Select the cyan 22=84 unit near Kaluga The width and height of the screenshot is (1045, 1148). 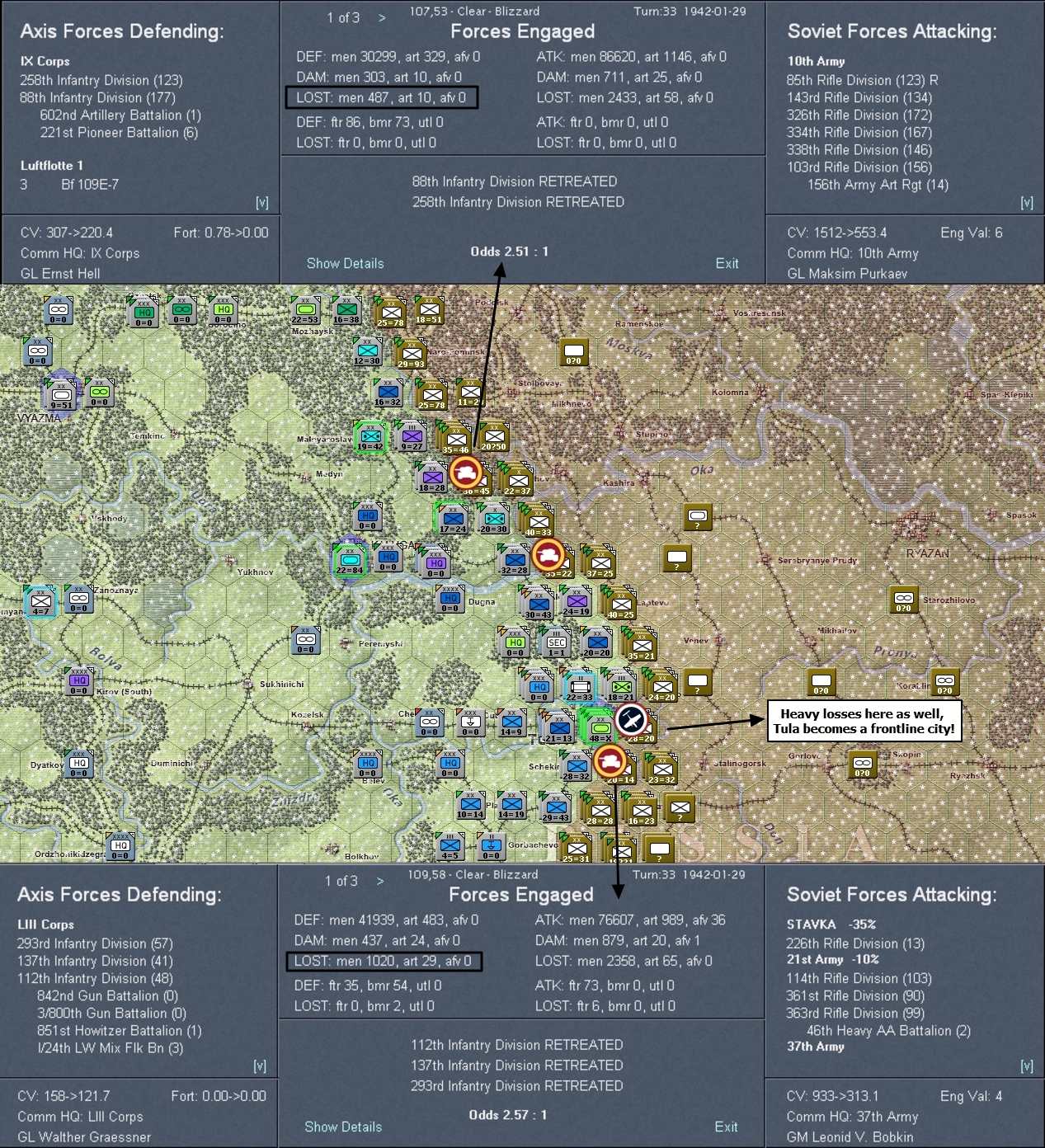point(349,561)
